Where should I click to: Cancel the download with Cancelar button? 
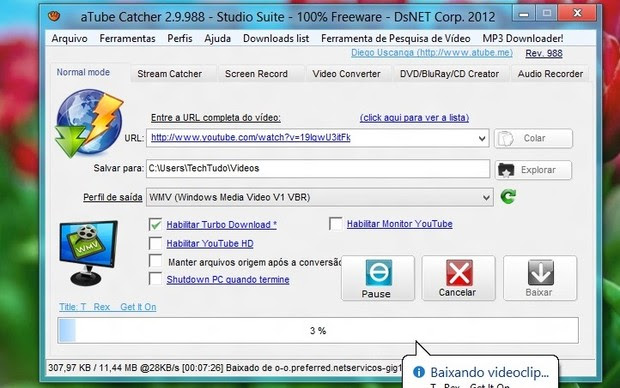(x=459, y=278)
